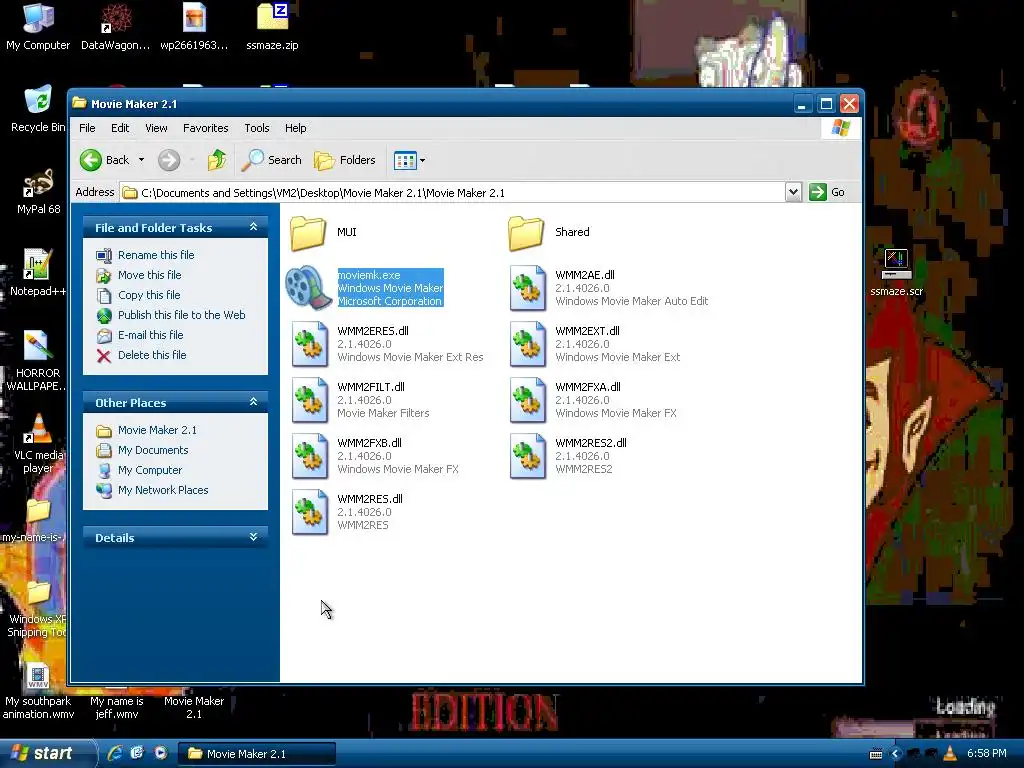Launch Windows Media Player from Quick Launch
1024x768 pixels.
[x=160, y=754]
